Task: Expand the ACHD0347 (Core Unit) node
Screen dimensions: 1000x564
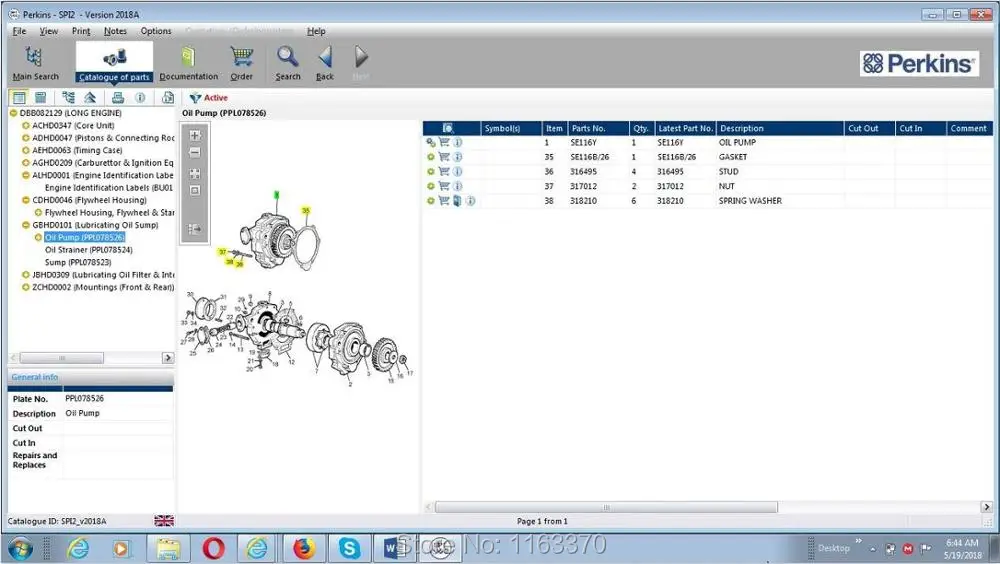Action: [26, 126]
